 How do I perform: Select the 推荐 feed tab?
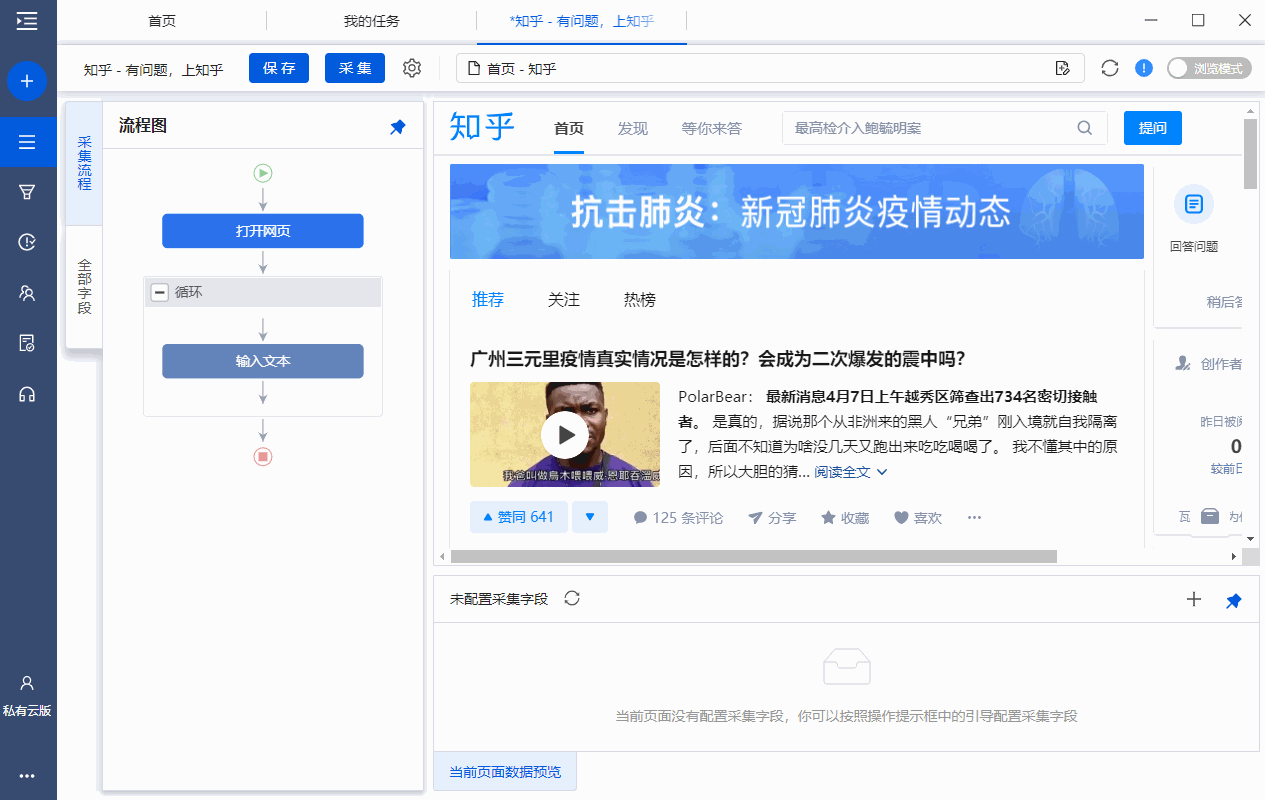click(x=488, y=299)
